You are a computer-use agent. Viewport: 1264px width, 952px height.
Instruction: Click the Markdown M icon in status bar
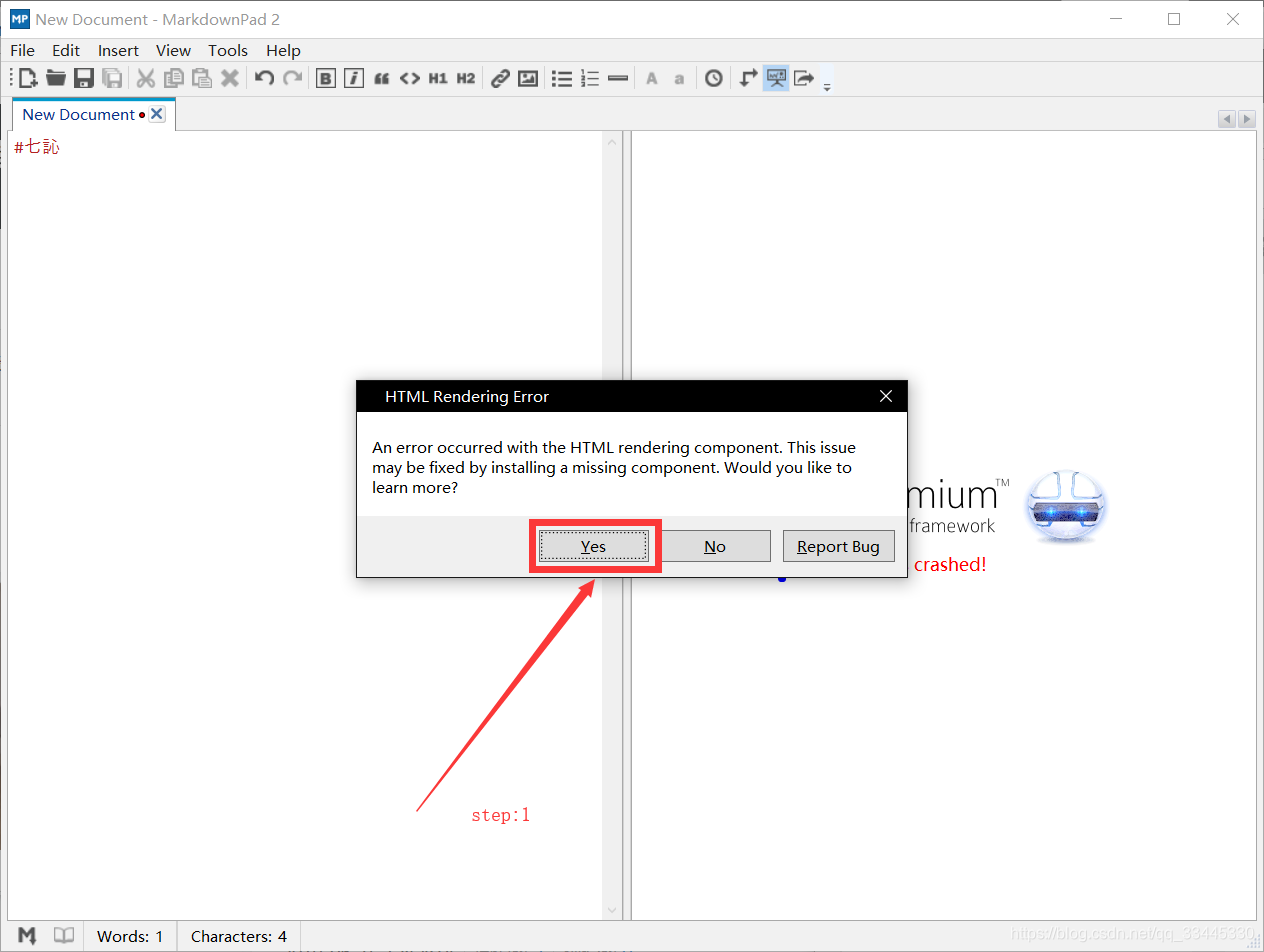coord(28,936)
